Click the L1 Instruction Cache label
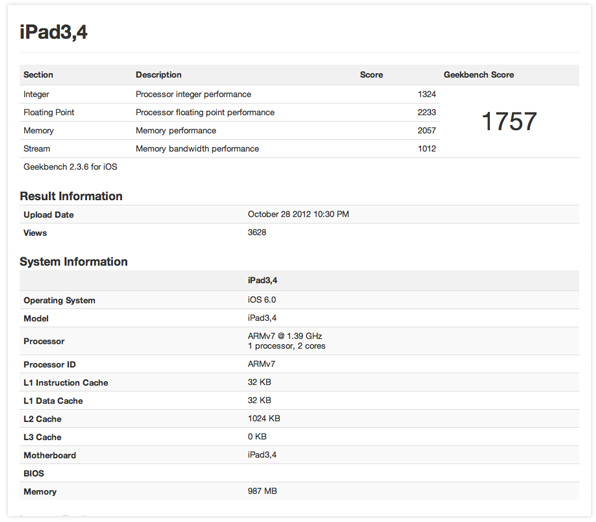 click(x=66, y=383)
